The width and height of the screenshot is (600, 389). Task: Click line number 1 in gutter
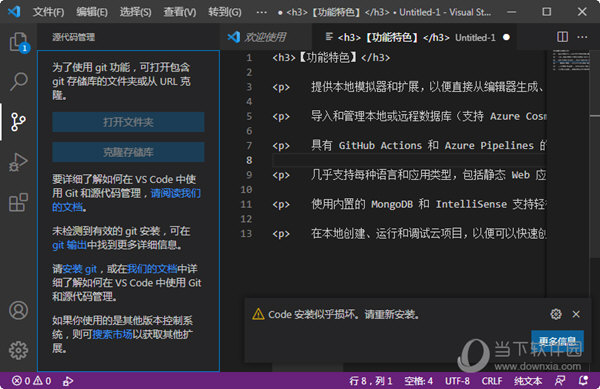coord(249,58)
